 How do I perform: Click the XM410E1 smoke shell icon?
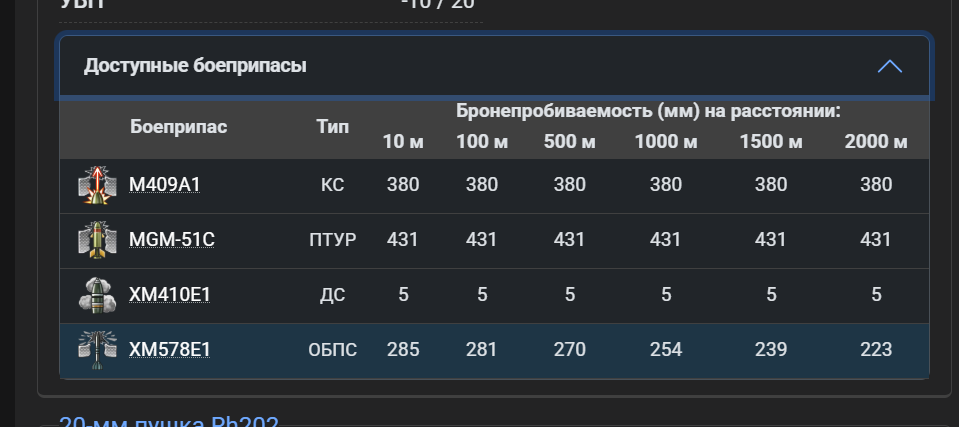pyautogui.click(x=97, y=295)
